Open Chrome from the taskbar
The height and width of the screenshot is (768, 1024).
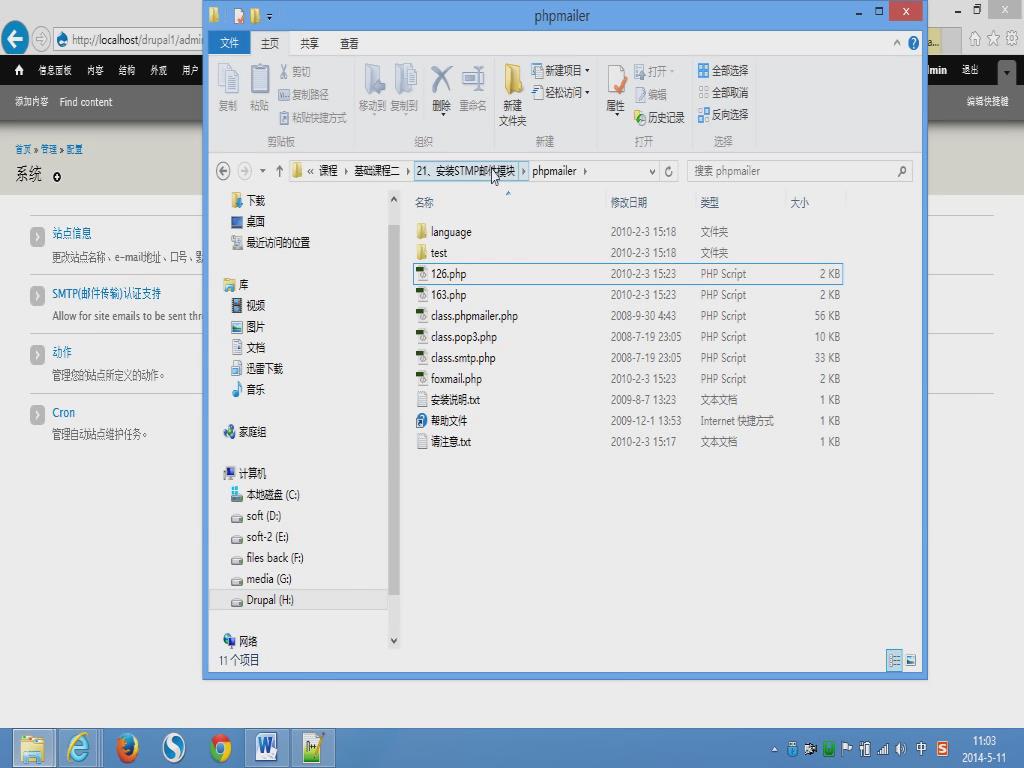[221, 748]
